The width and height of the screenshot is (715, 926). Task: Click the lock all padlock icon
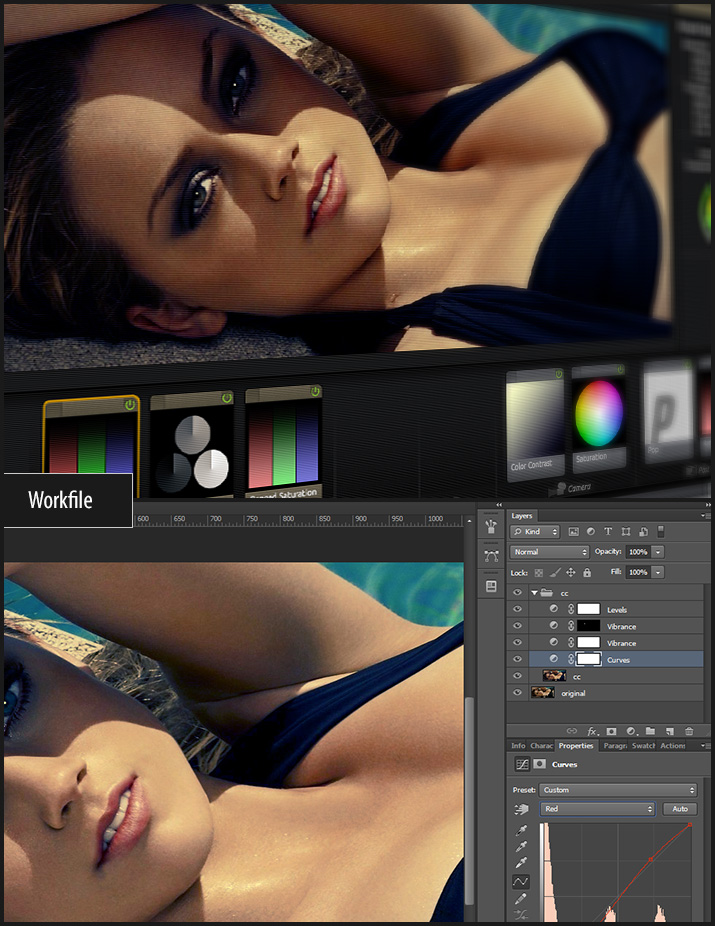pyautogui.click(x=587, y=573)
